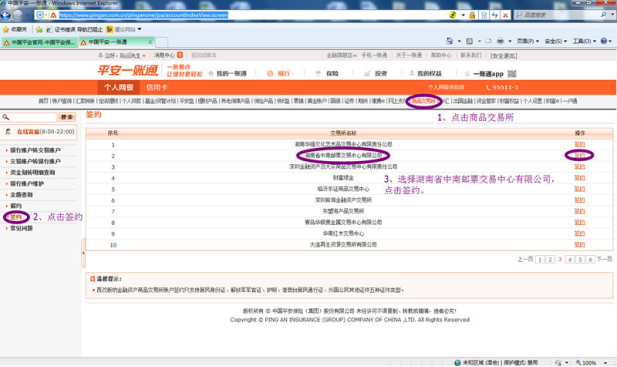Click the refresh icon in address bar
The image size is (617, 367).
coord(495,15)
